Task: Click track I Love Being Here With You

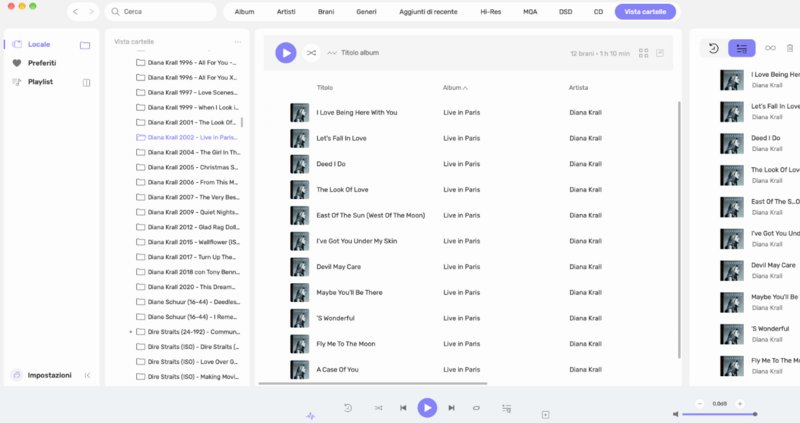Action: (x=357, y=113)
